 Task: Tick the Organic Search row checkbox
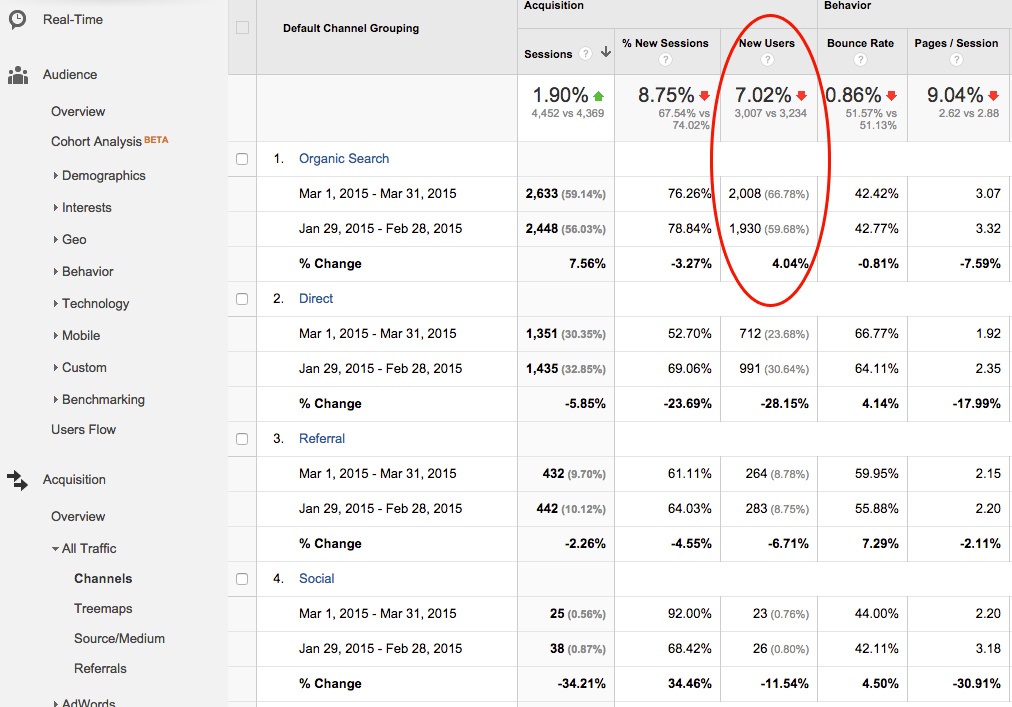pyautogui.click(x=242, y=159)
